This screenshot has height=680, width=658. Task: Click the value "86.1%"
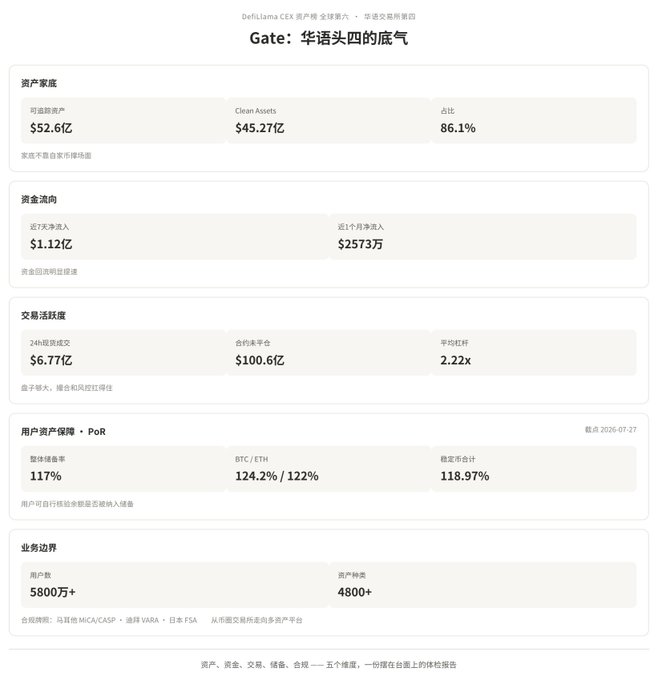tap(458, 128)
